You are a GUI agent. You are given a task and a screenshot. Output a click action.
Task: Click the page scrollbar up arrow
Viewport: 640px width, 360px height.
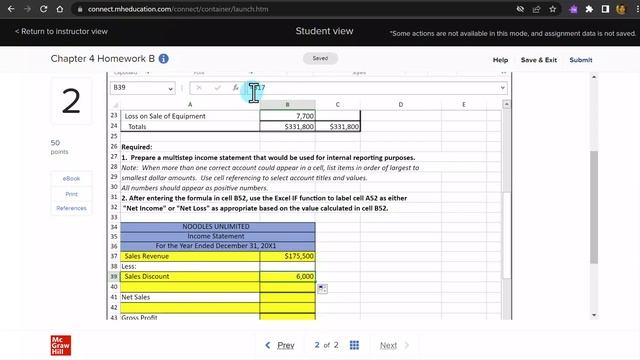pos(594,77)
